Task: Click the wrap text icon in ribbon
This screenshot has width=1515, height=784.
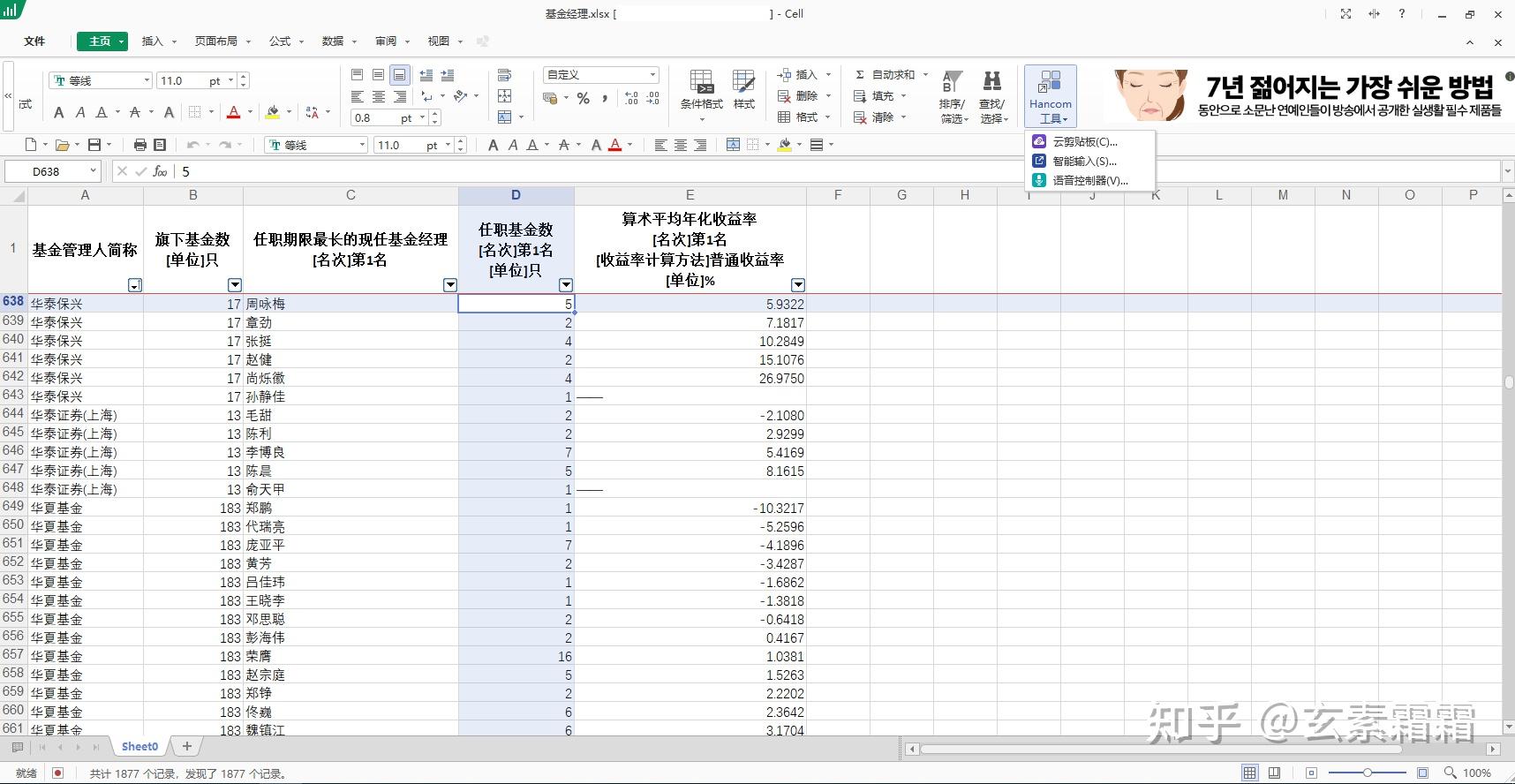Action: [x=505, y=75]
